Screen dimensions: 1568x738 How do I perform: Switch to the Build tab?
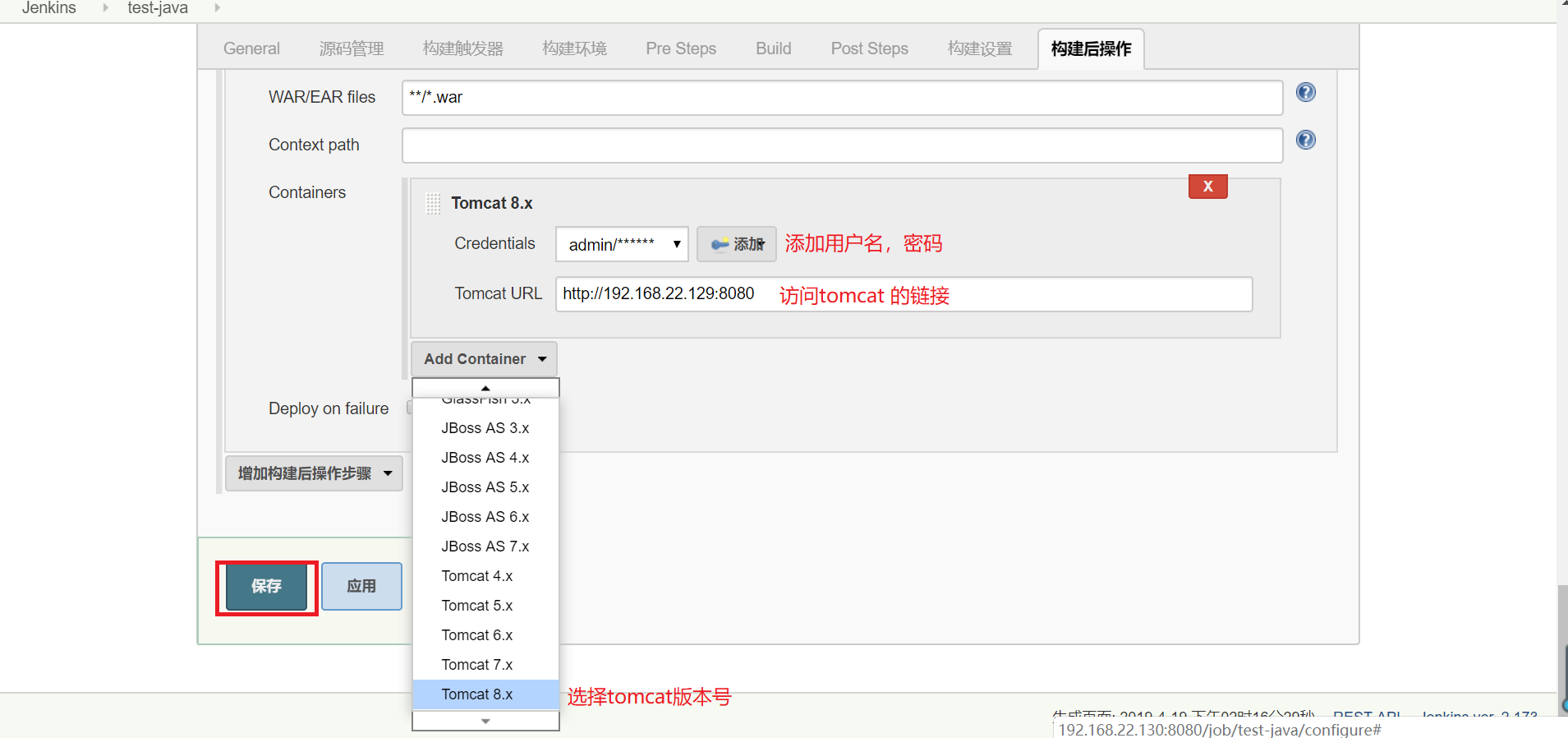tap(773, 48)
